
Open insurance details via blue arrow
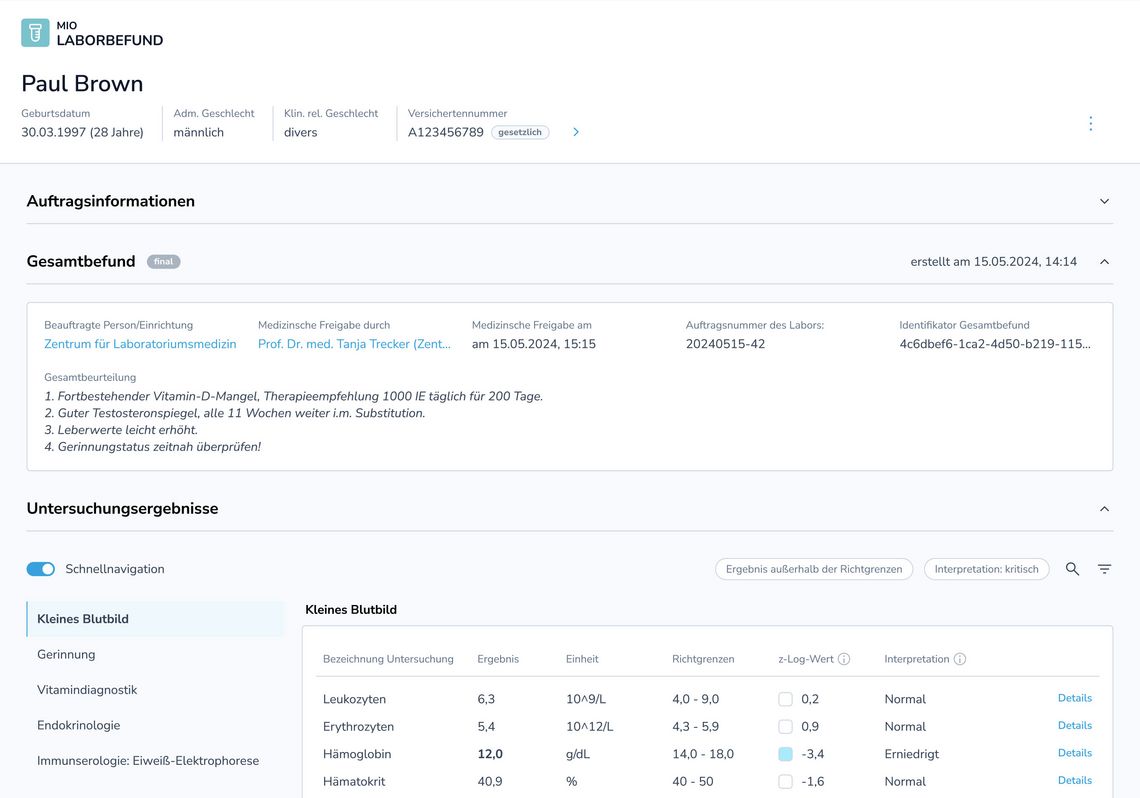pyautogui.click(x=576, y=132)
